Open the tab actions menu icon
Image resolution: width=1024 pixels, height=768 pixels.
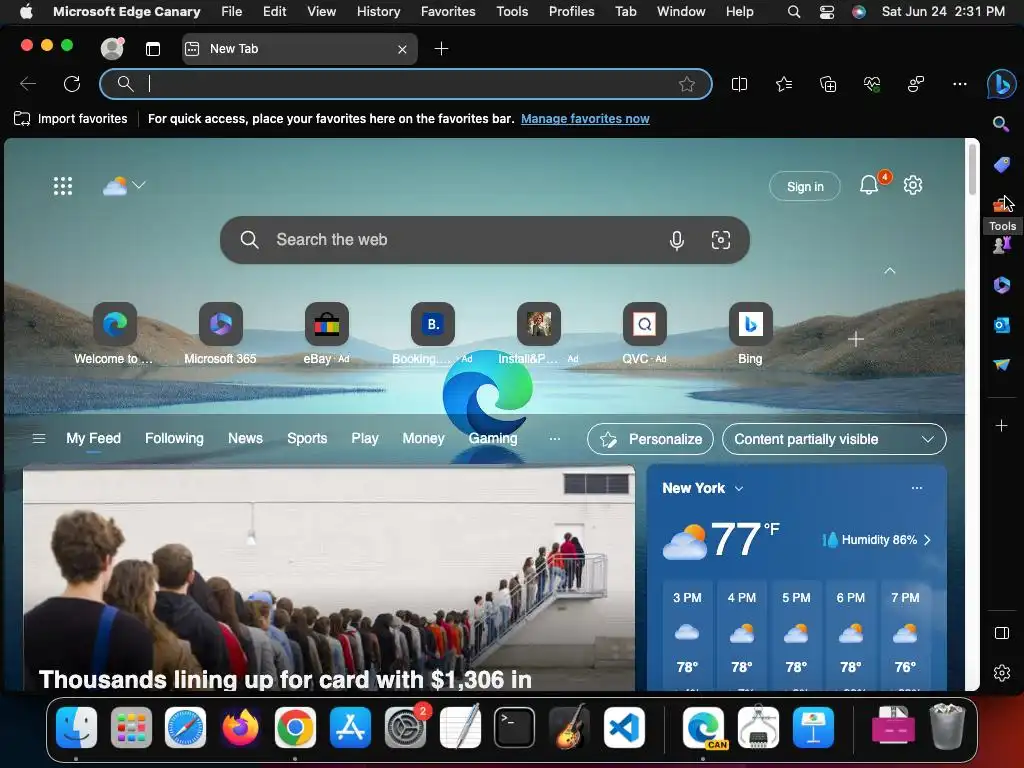tap(153, 48)
